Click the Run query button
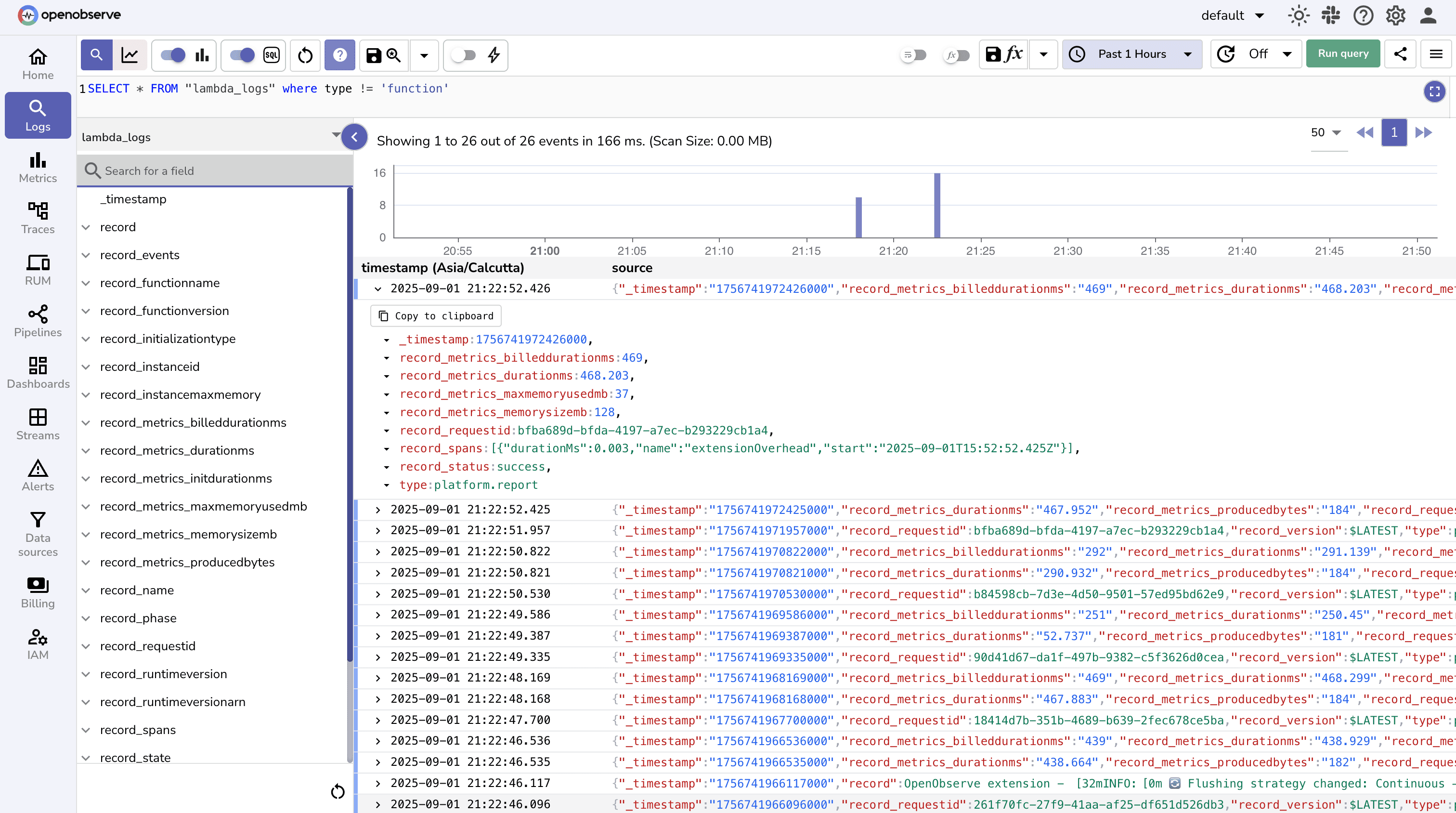Viewport: 1456px width, 813px height. click(1343, 53)
